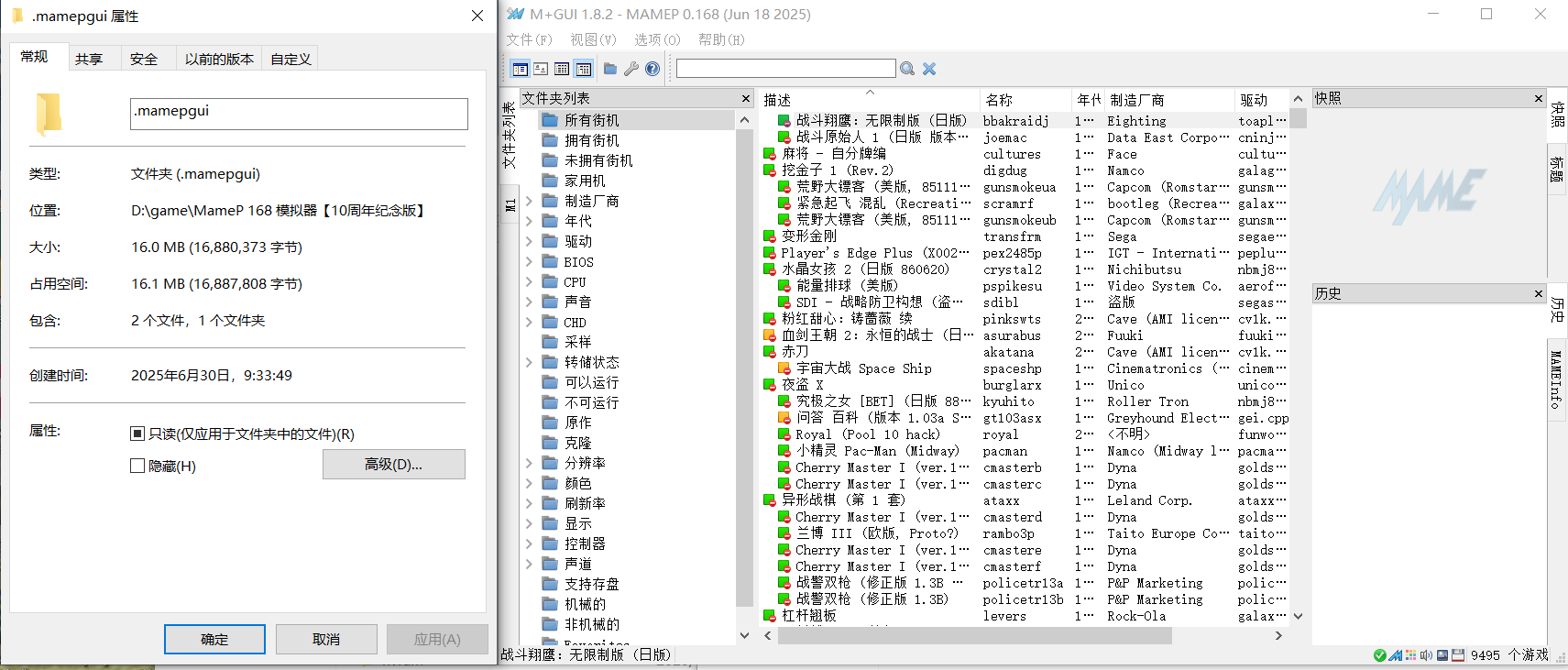Select the vertical M1 side tab

click(x=510, y=204)
